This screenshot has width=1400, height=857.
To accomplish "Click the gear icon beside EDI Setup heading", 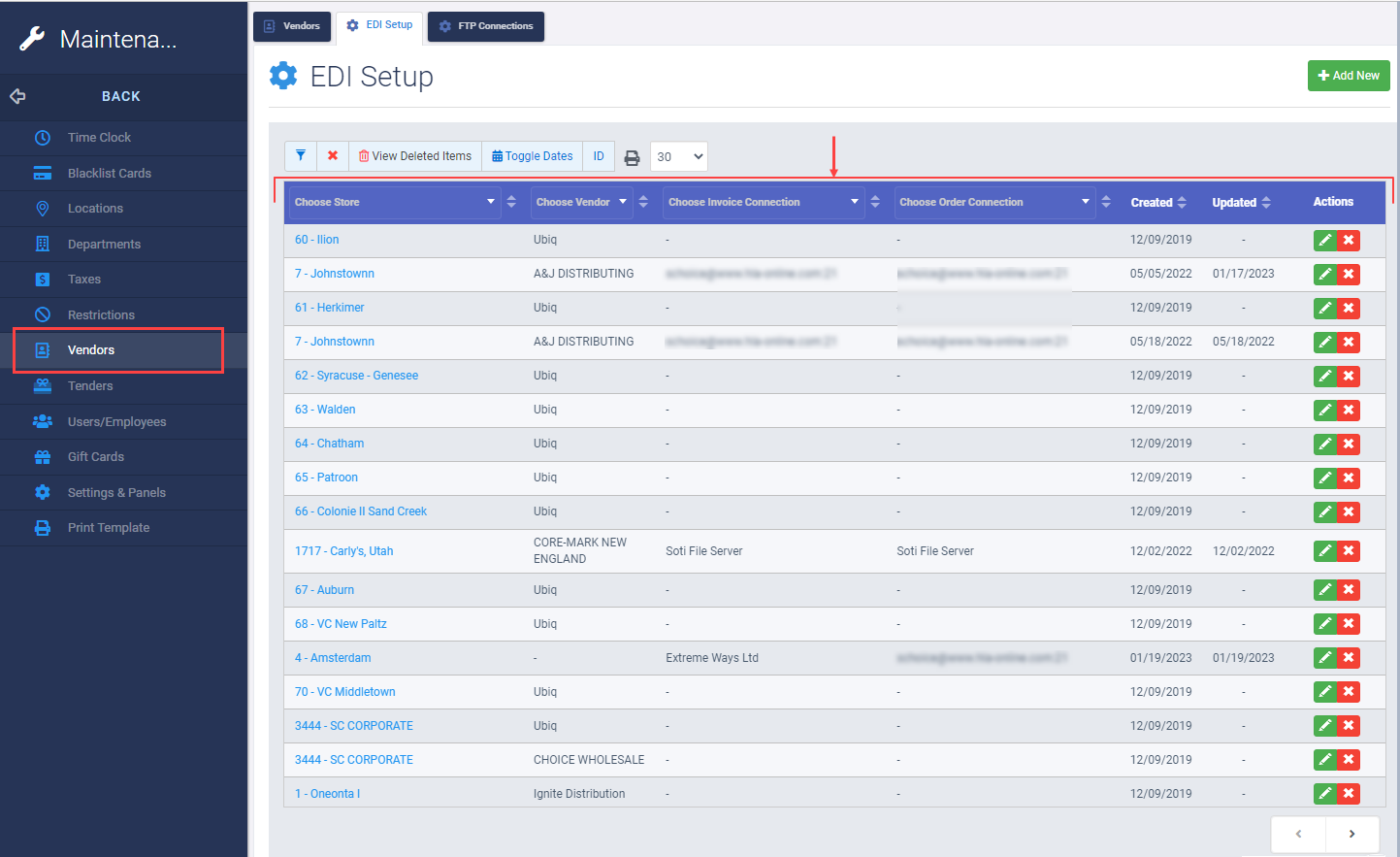I will tap(282, 76).
